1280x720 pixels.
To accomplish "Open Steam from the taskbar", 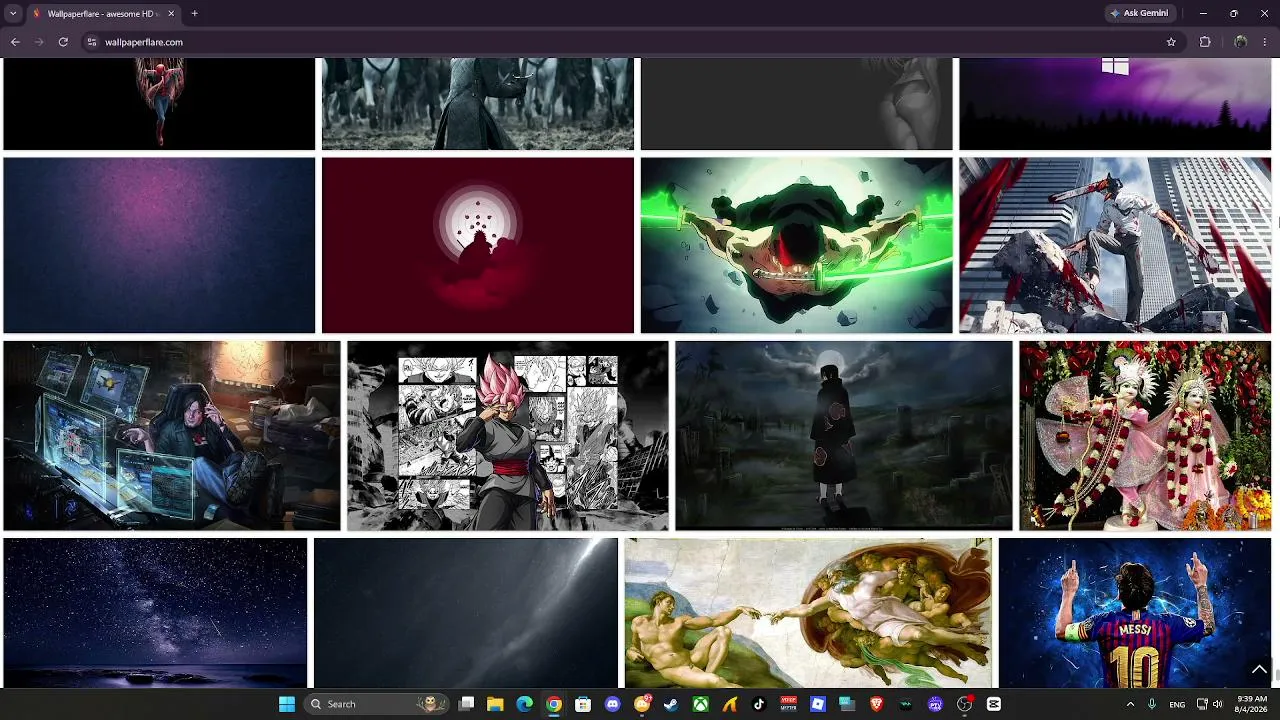I will [x=671, y=704].
